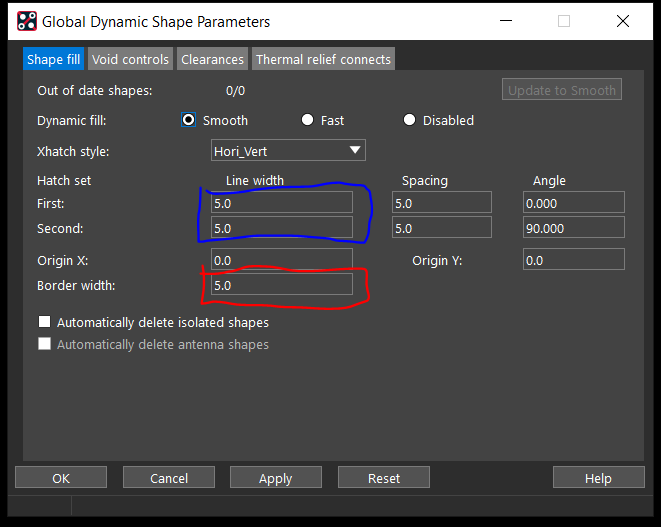This screenshot has width=661, height=527.
Task: Enable Automatically delete isolated shapes
Action: (x=45, y=322)
